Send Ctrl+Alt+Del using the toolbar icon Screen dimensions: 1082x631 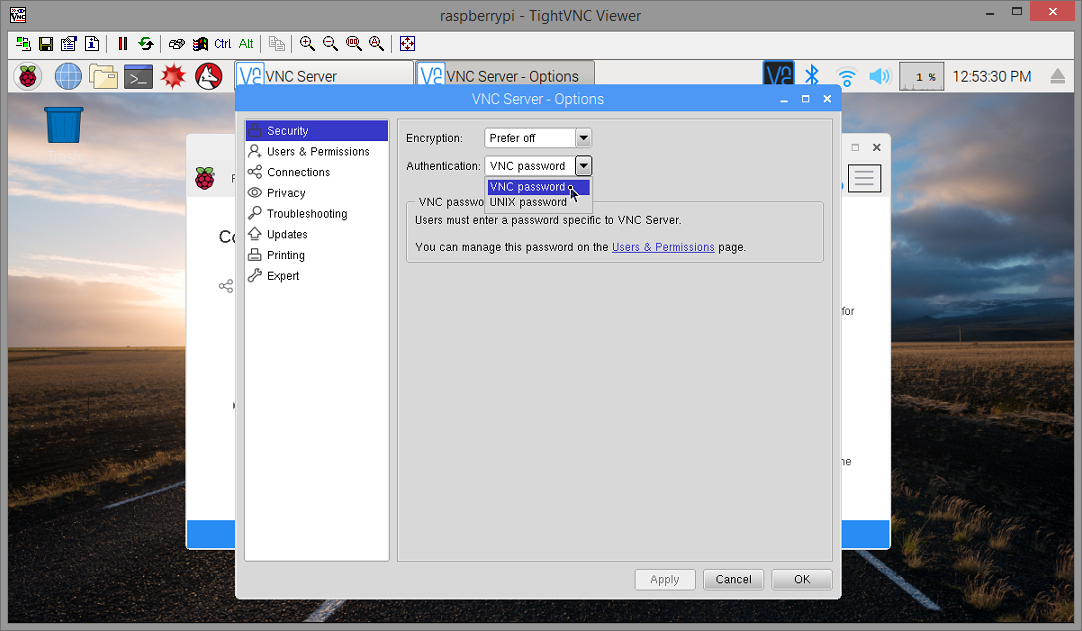pos(177,43)
